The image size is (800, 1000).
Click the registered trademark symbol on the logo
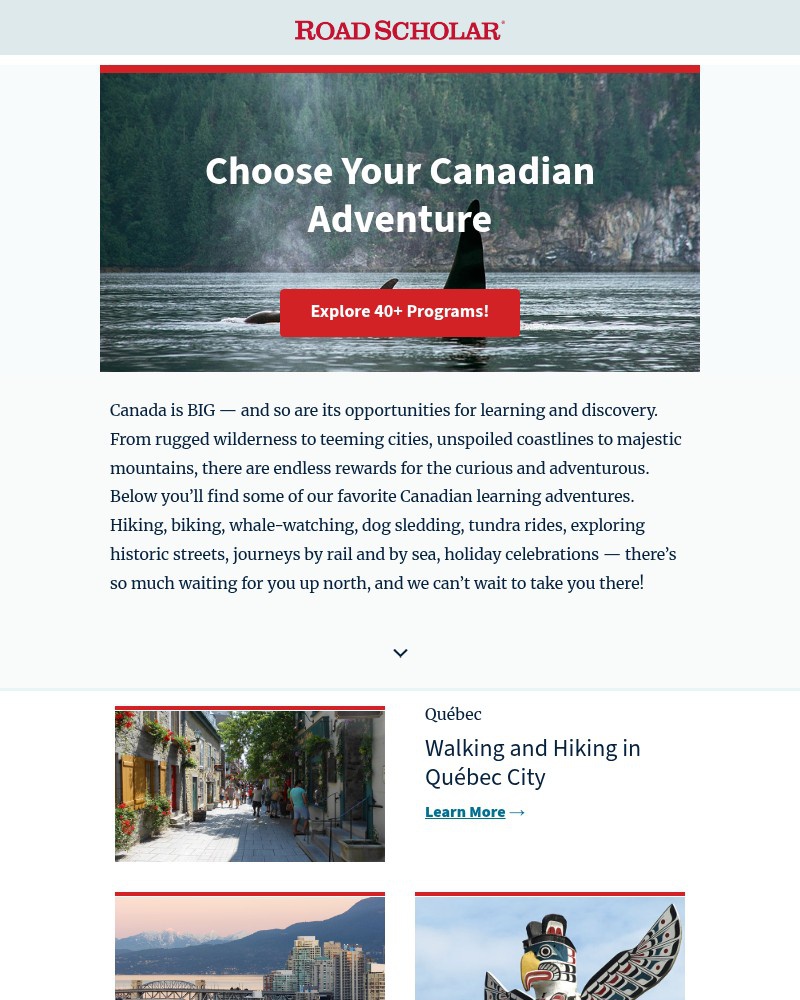click(502, 24)
